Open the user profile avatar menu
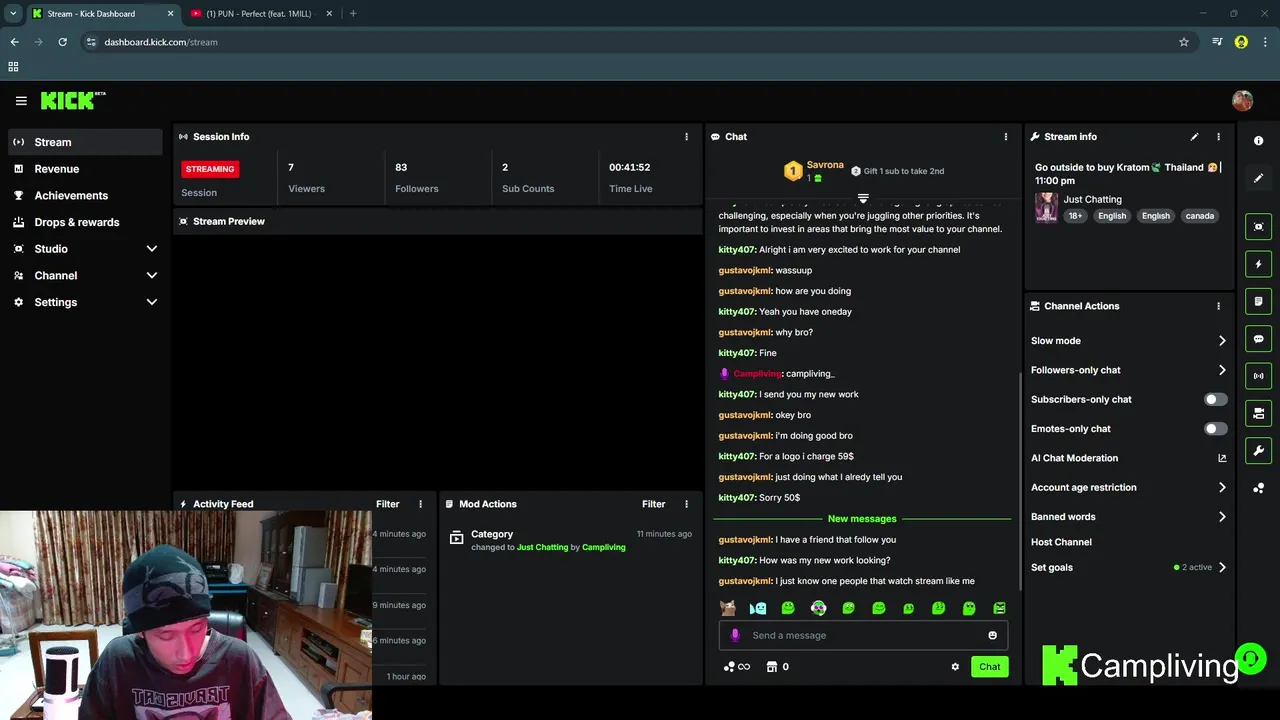This screenshot has width=1280, height=720. pos(1242,101)
